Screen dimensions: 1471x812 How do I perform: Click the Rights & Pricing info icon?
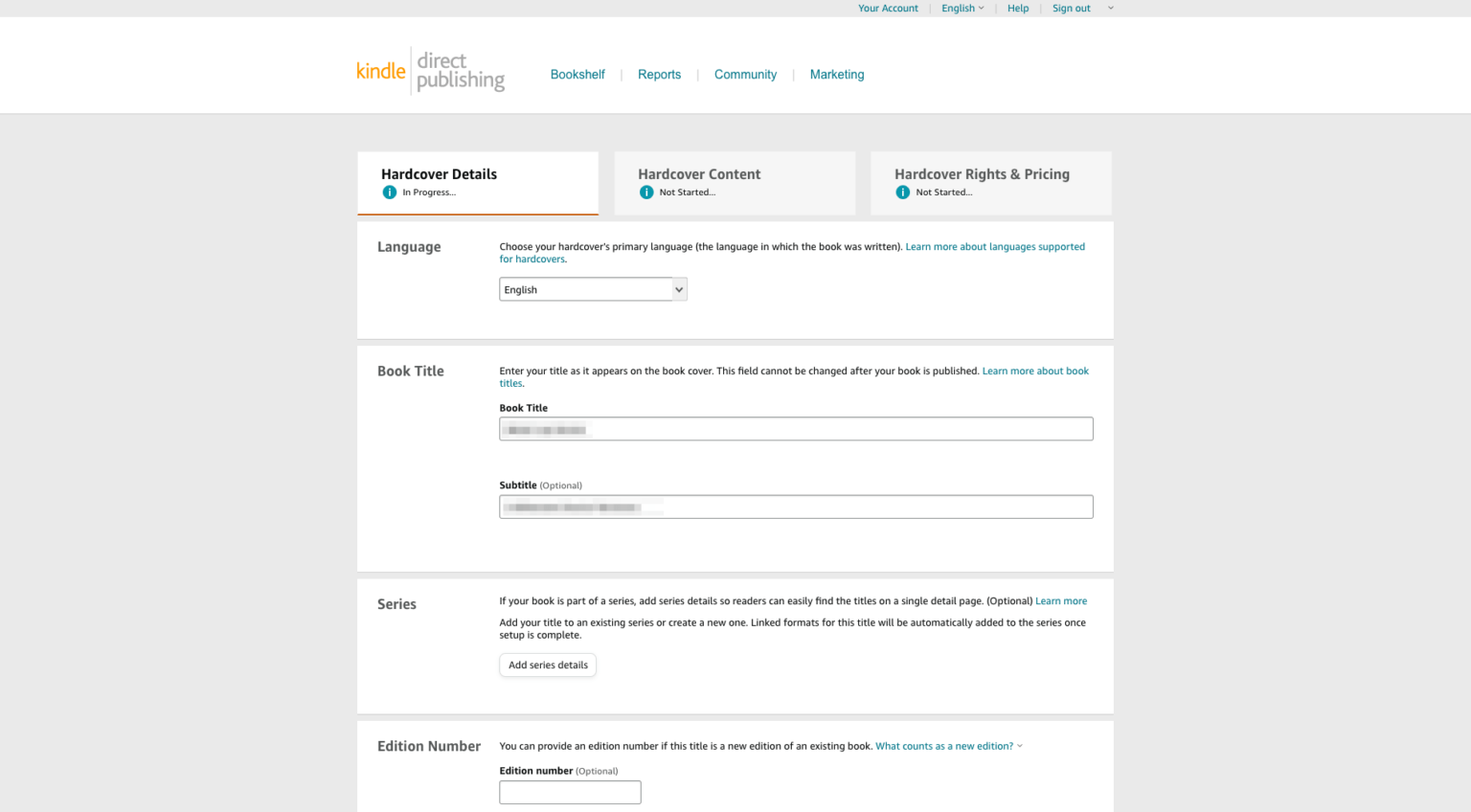(x=902, y=192)
